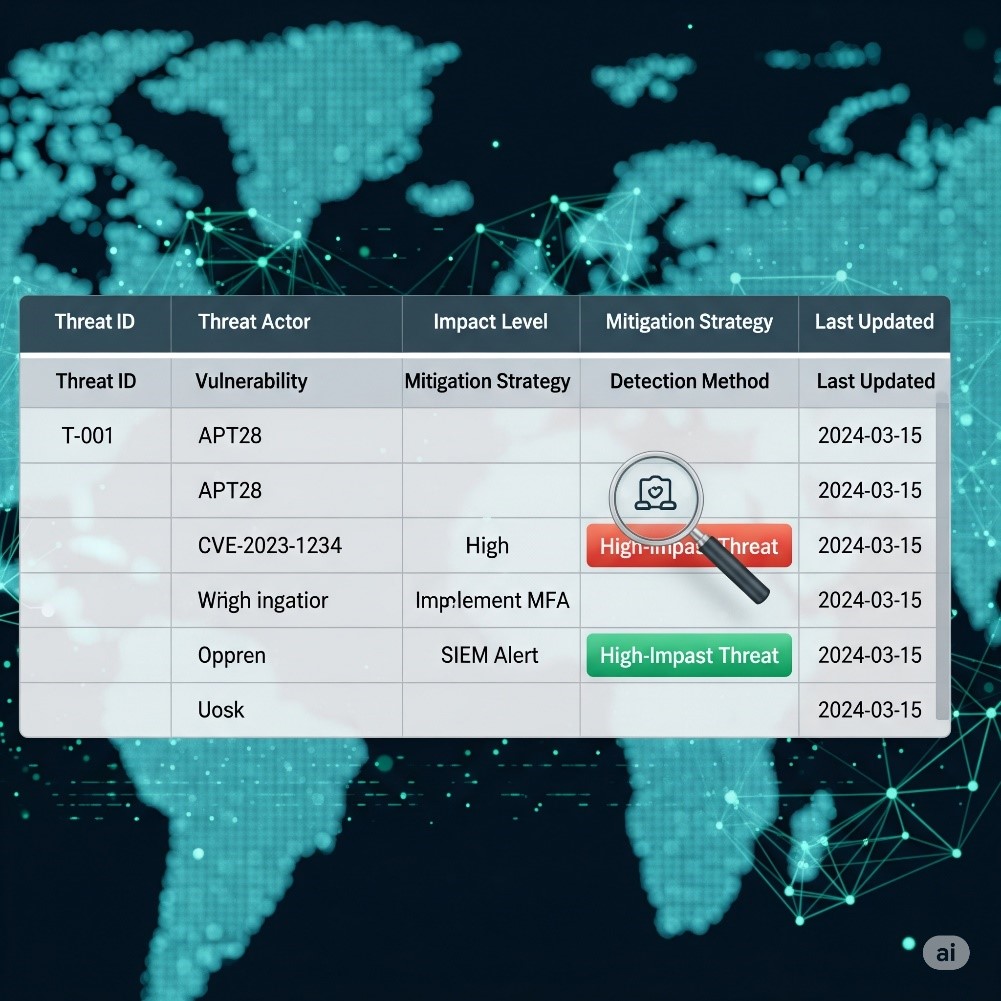Click the Implement MFA cell
Screen dimensions: 1001x1001
pyautogui.click(x=492, y=601)
